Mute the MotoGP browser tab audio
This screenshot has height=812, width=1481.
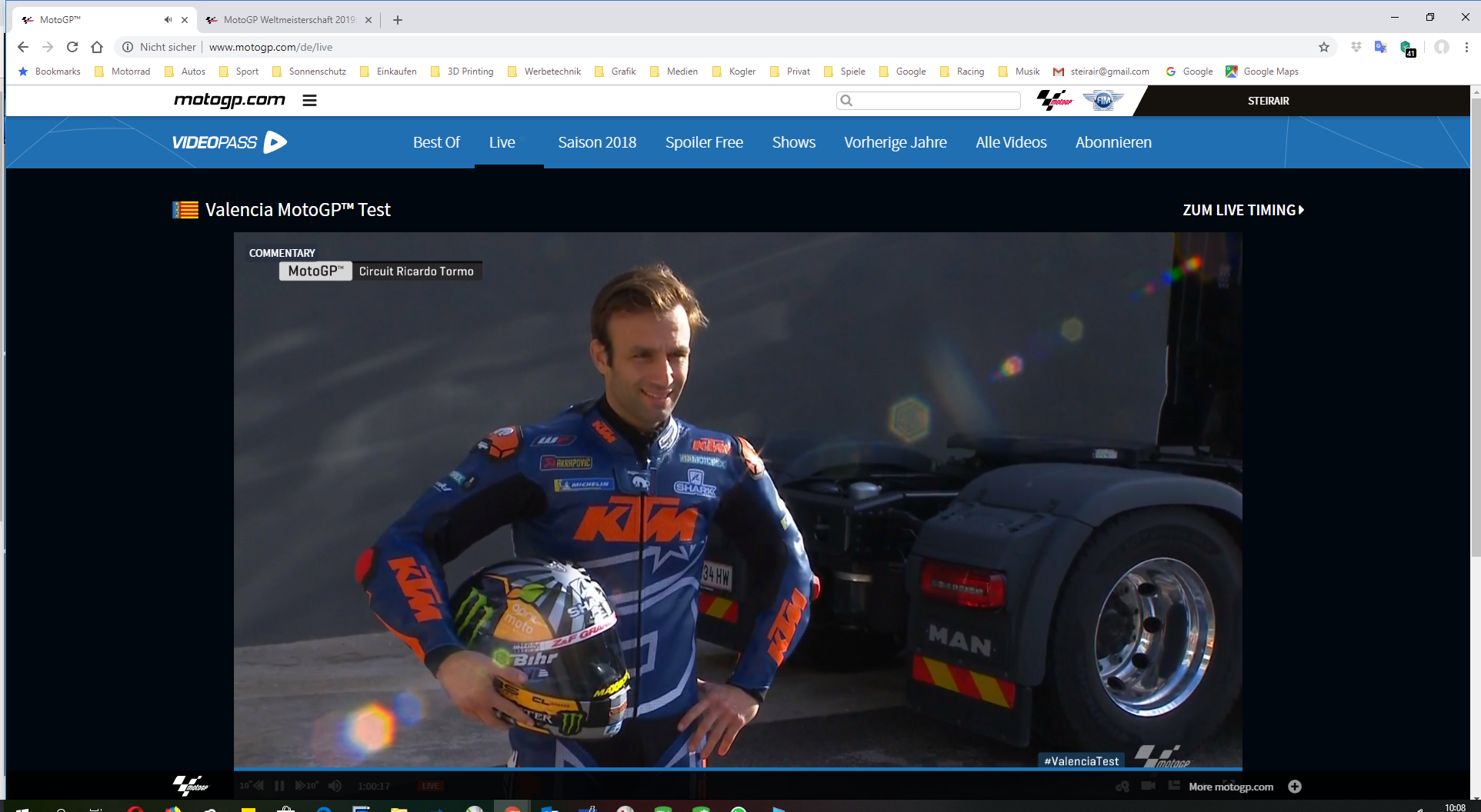(x=168, y=20)
